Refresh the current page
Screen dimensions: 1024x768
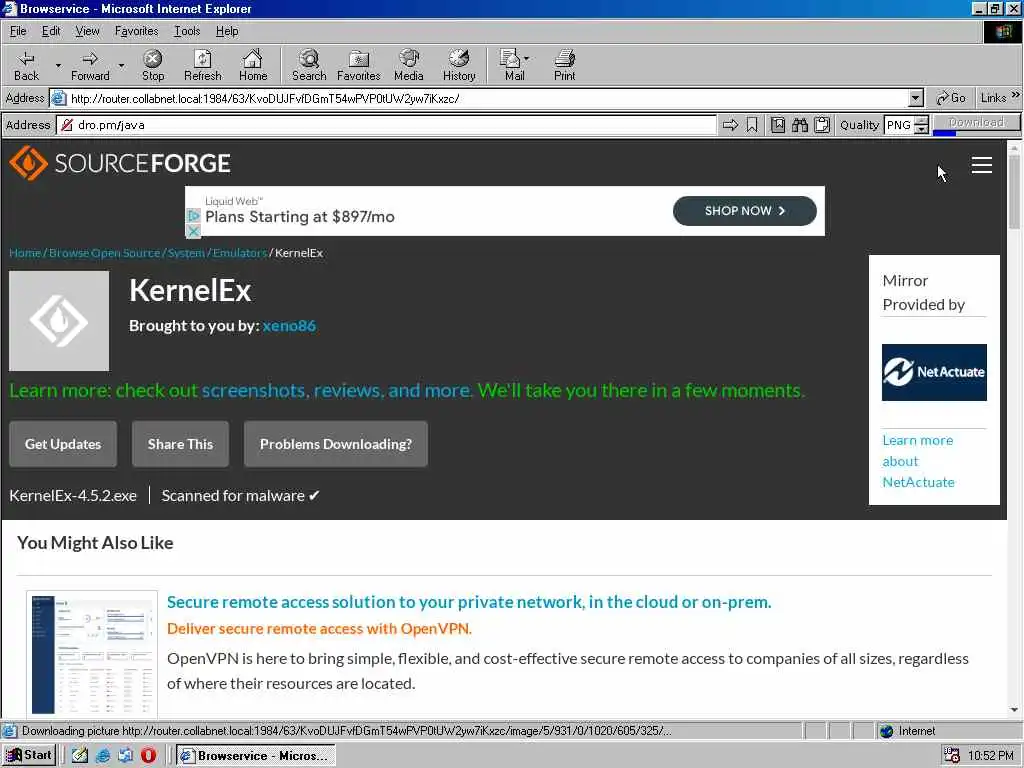(x=202, y=65)
